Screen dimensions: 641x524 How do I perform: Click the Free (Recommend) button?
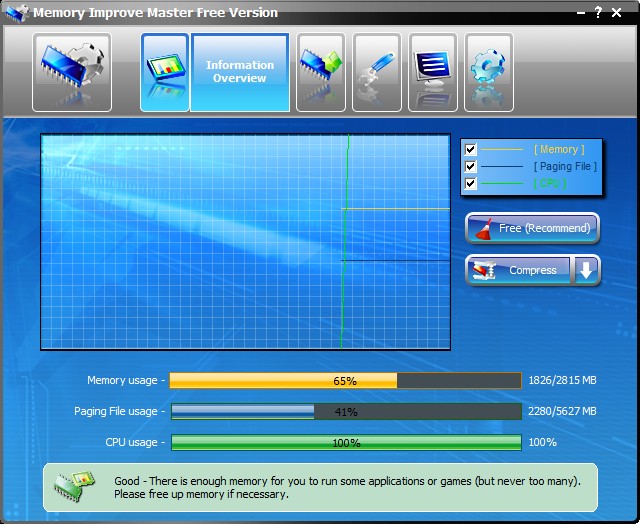533,228
